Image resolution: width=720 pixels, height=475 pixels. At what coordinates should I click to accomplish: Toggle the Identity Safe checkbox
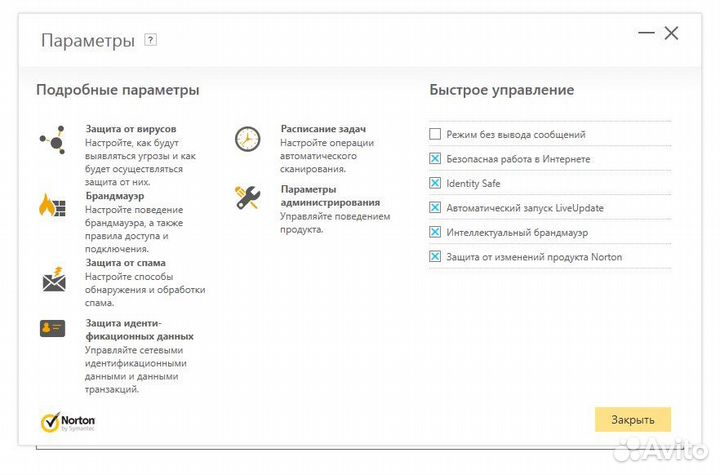(x=435, y=183)
